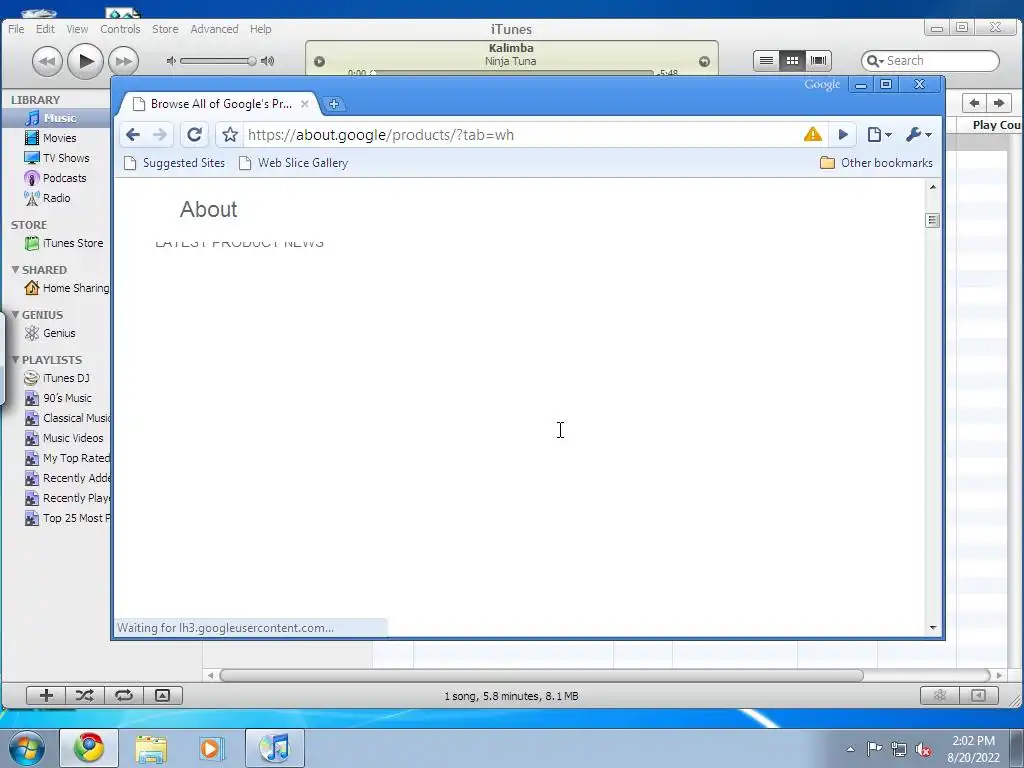Open the Suggested Sites bookmark
This screenshot has height=768, width=1024.
coord(174,163)
